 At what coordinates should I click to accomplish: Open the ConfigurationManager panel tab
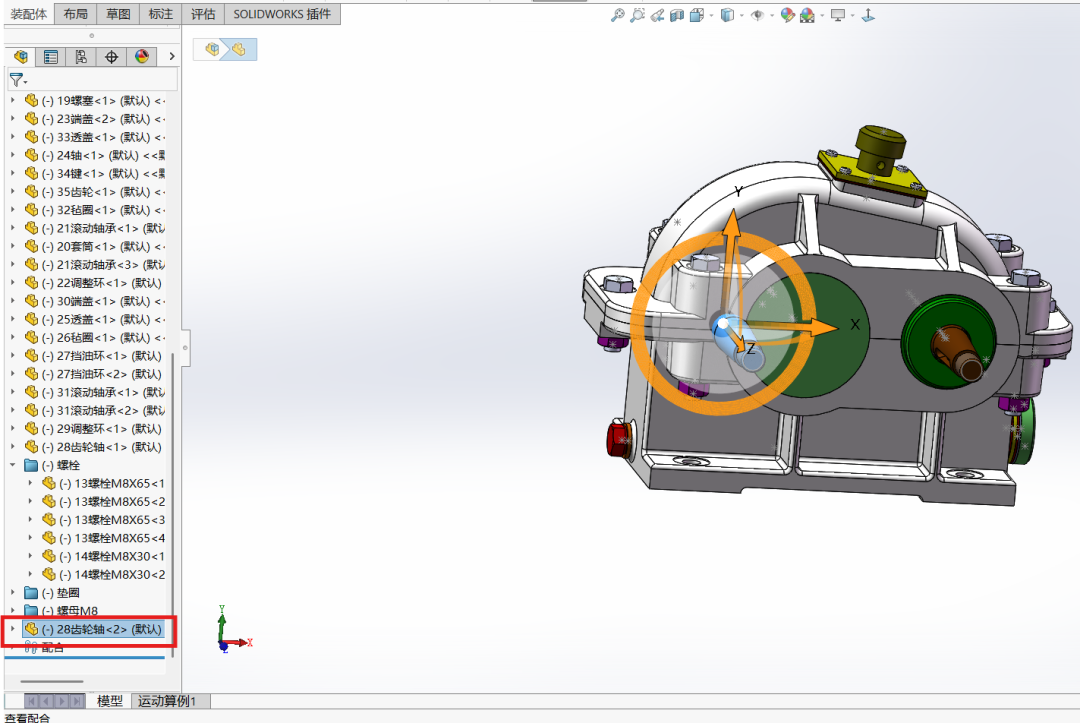click(x=81, y=57)
